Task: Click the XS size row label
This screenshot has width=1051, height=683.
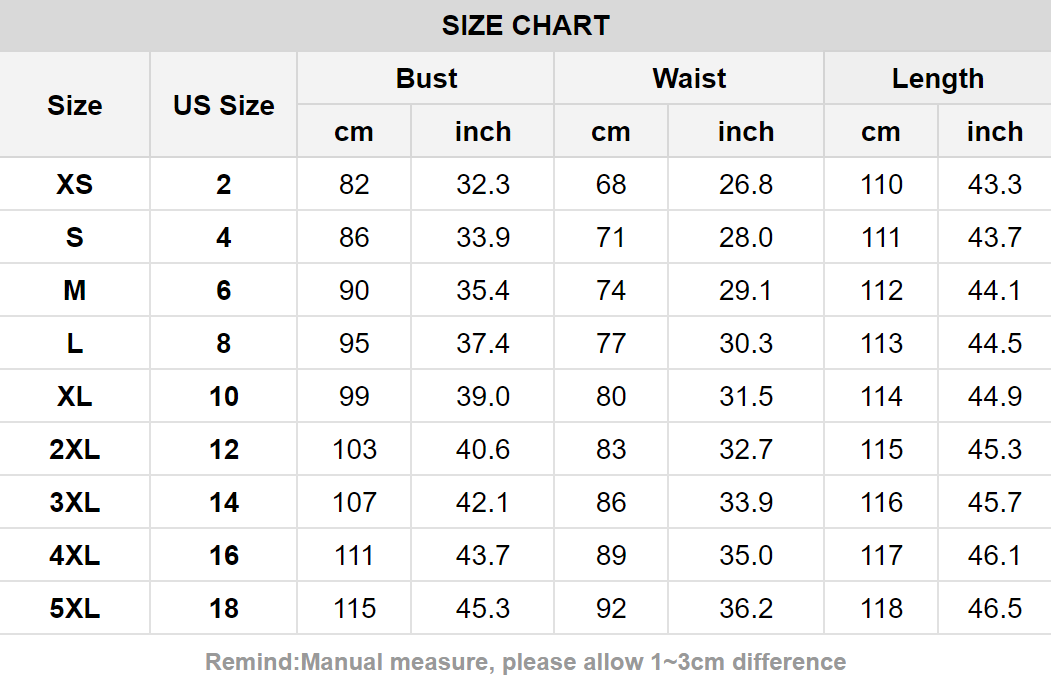Action: pos(75,185)
